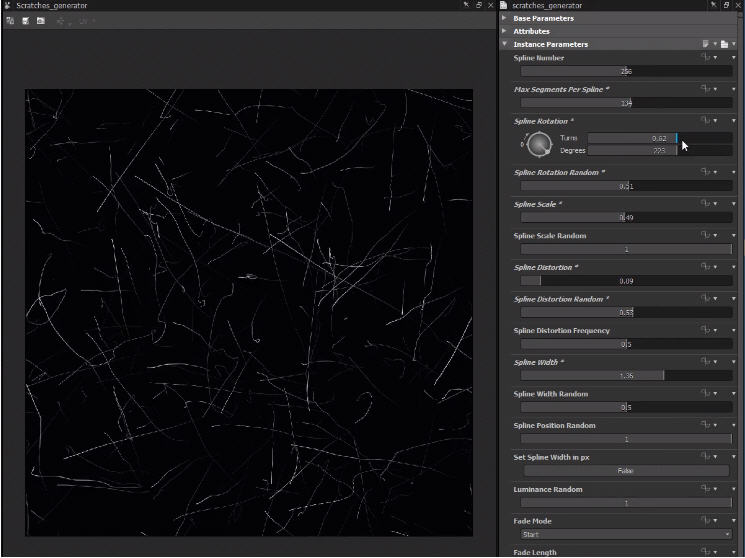Expand the Base Parameters section

[x=504, y=18]
